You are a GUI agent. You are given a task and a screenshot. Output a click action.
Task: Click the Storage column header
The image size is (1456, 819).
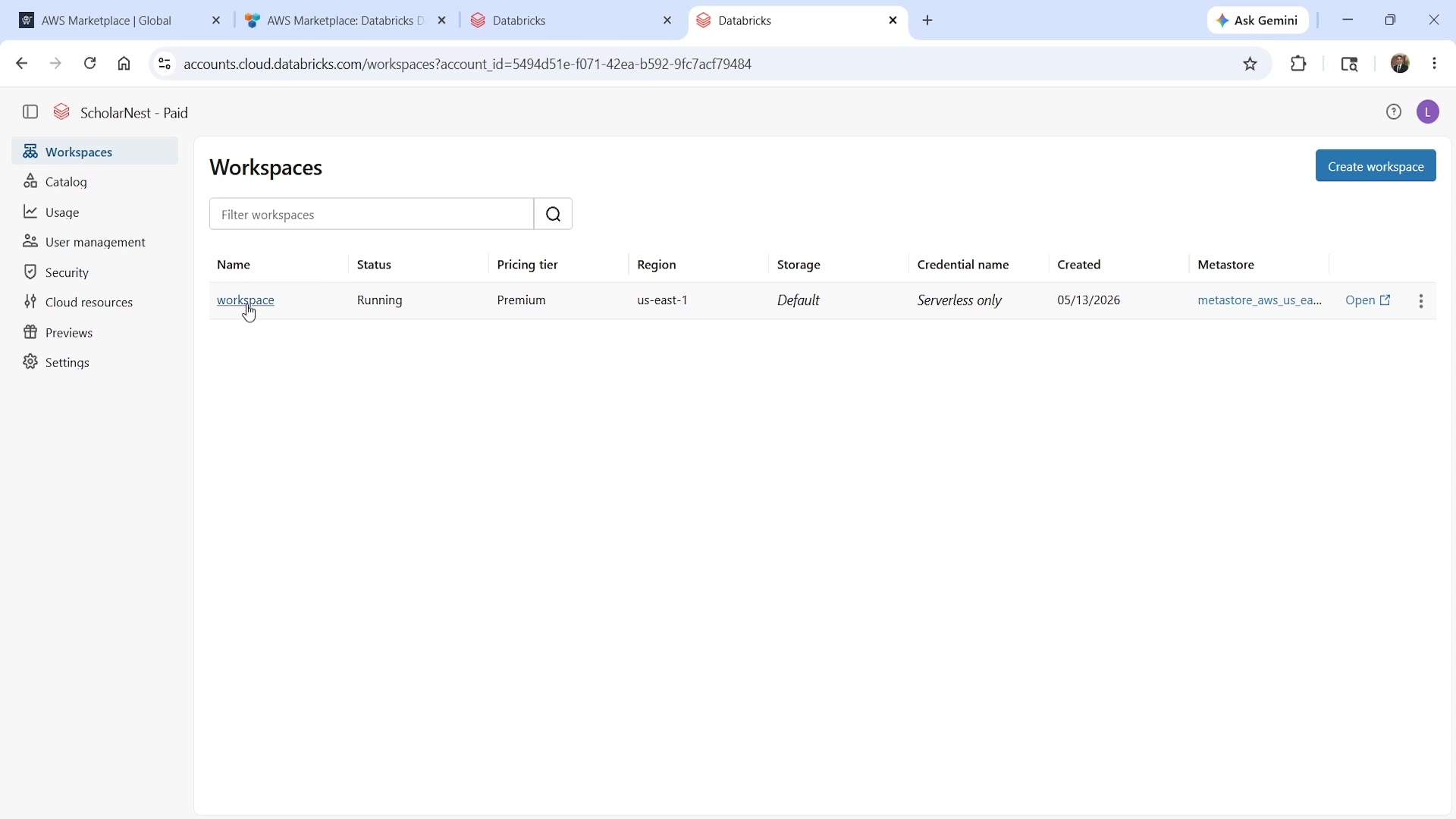(x=799, y=265)
